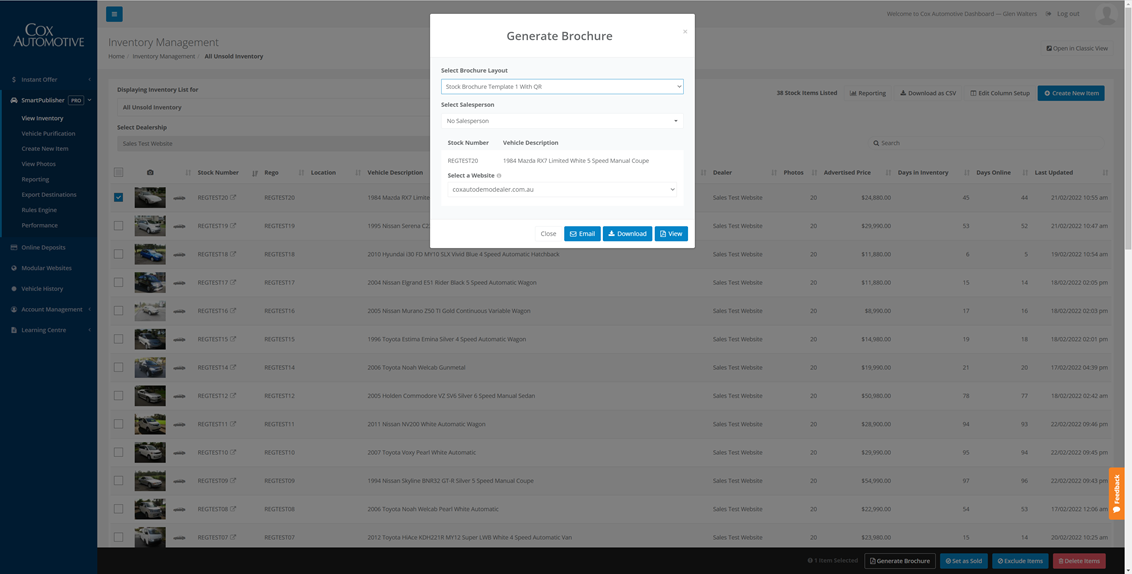The width and height of the screenshot is (1132, 574).
Task: Open the Select a Website dropdown
Action: click(562, 189)
